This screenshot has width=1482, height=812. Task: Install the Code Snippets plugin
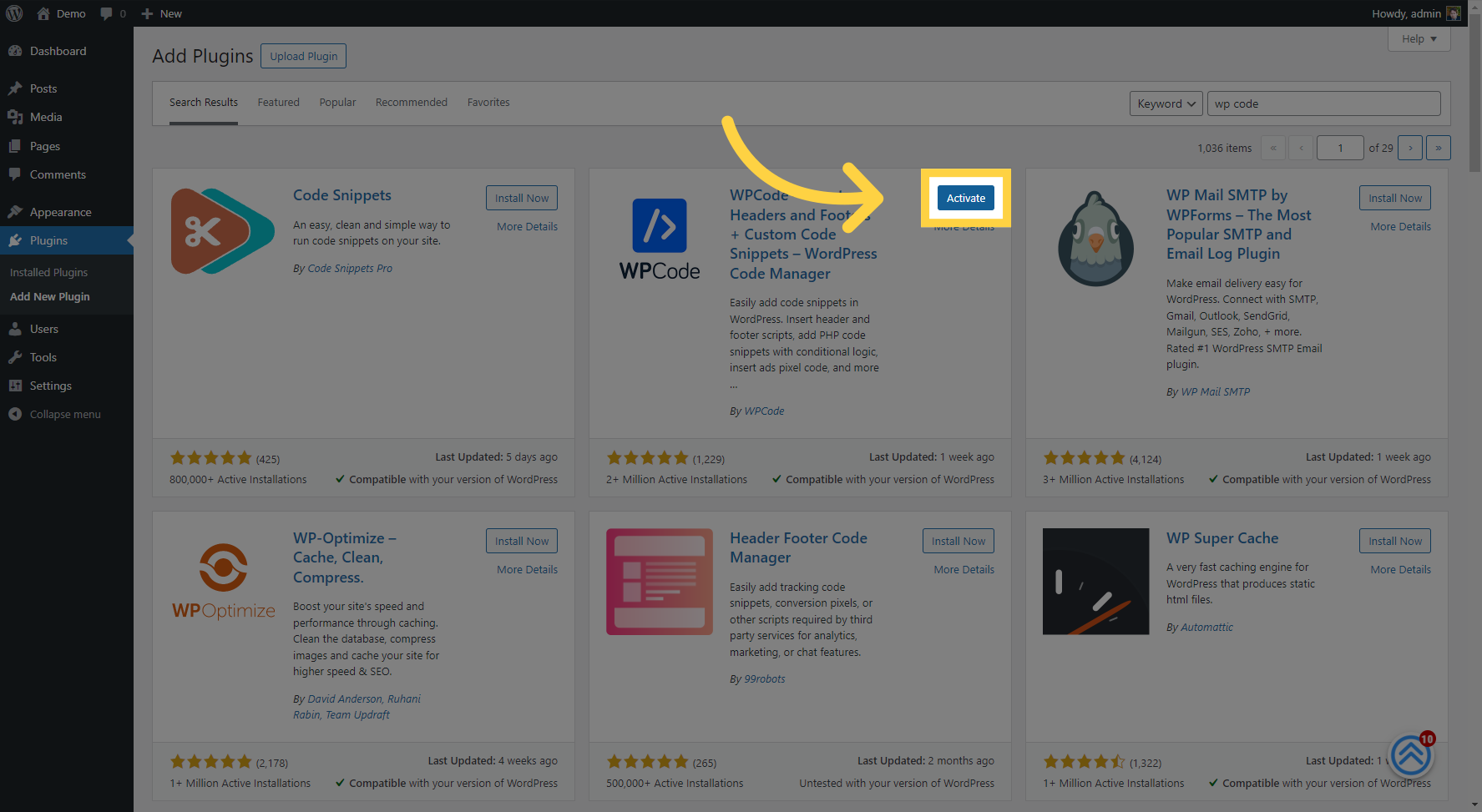click(x=522, y=198)
